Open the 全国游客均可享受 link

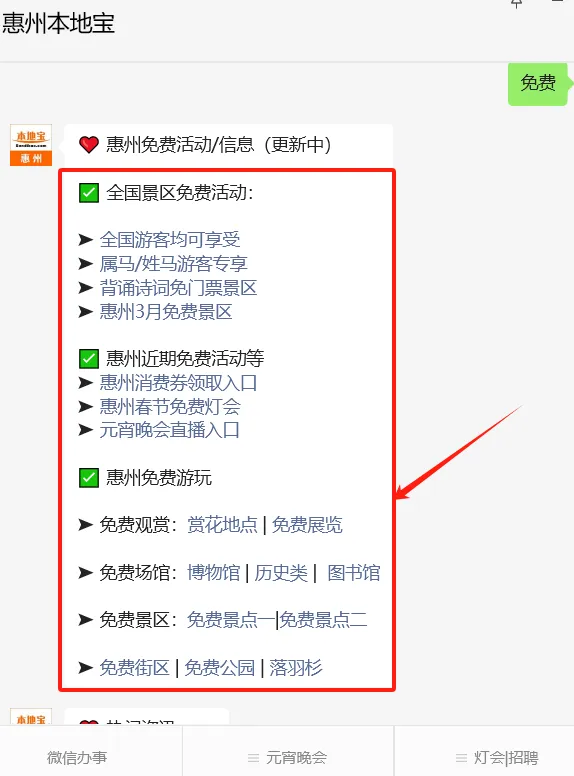pyautogui.click(x=170, y=240)
